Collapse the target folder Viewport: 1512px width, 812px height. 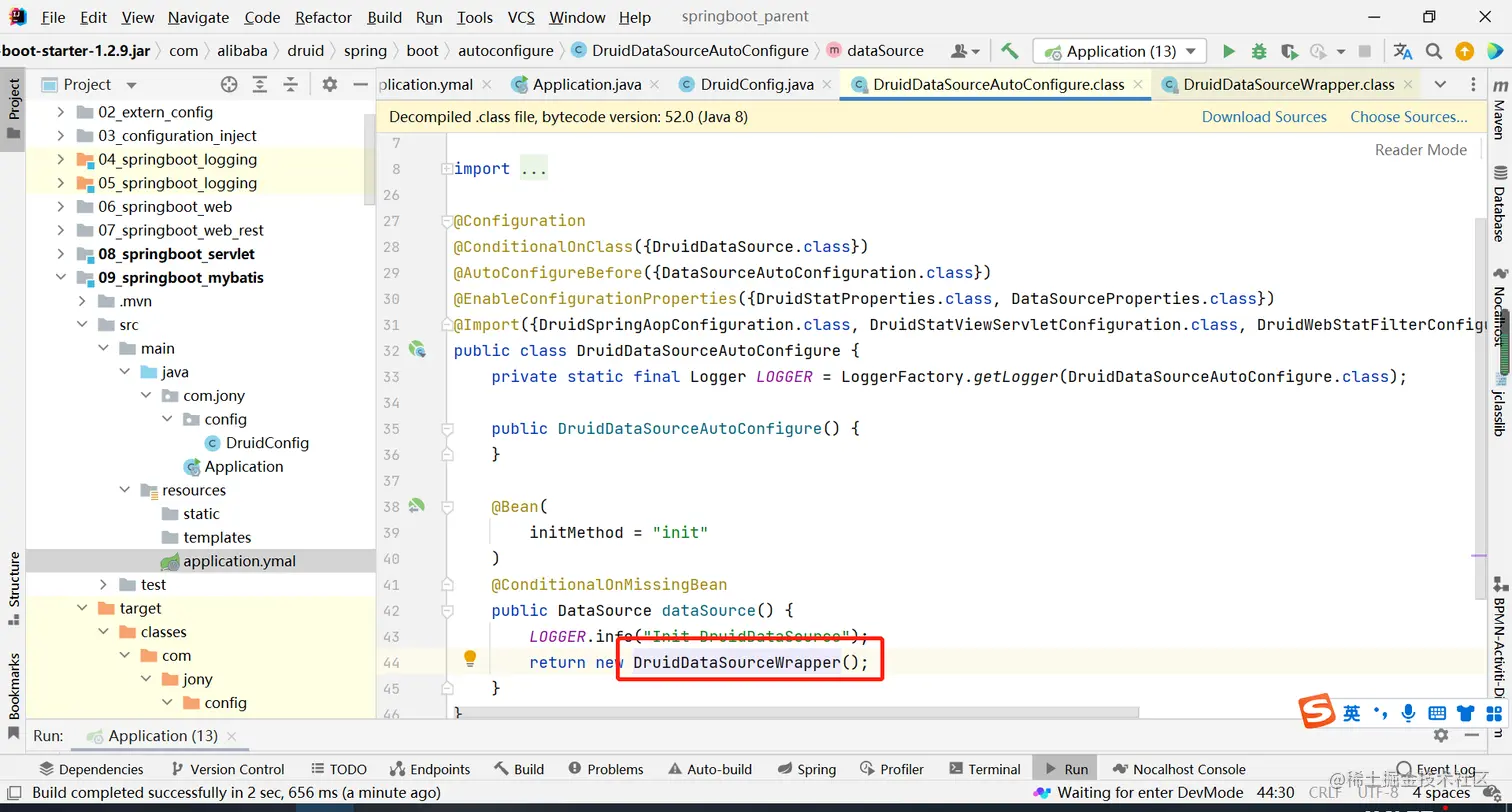click(82, 608)
